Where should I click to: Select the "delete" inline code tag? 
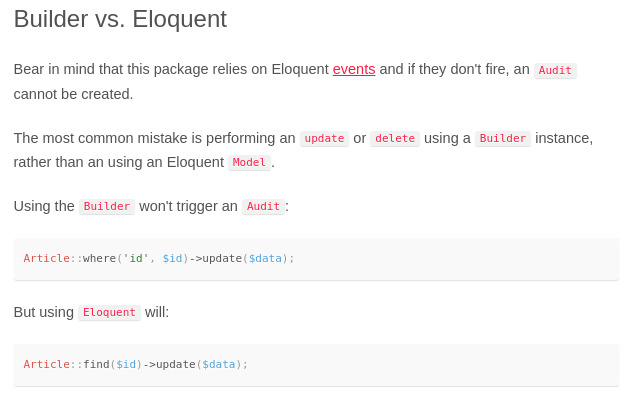(395, 139)
